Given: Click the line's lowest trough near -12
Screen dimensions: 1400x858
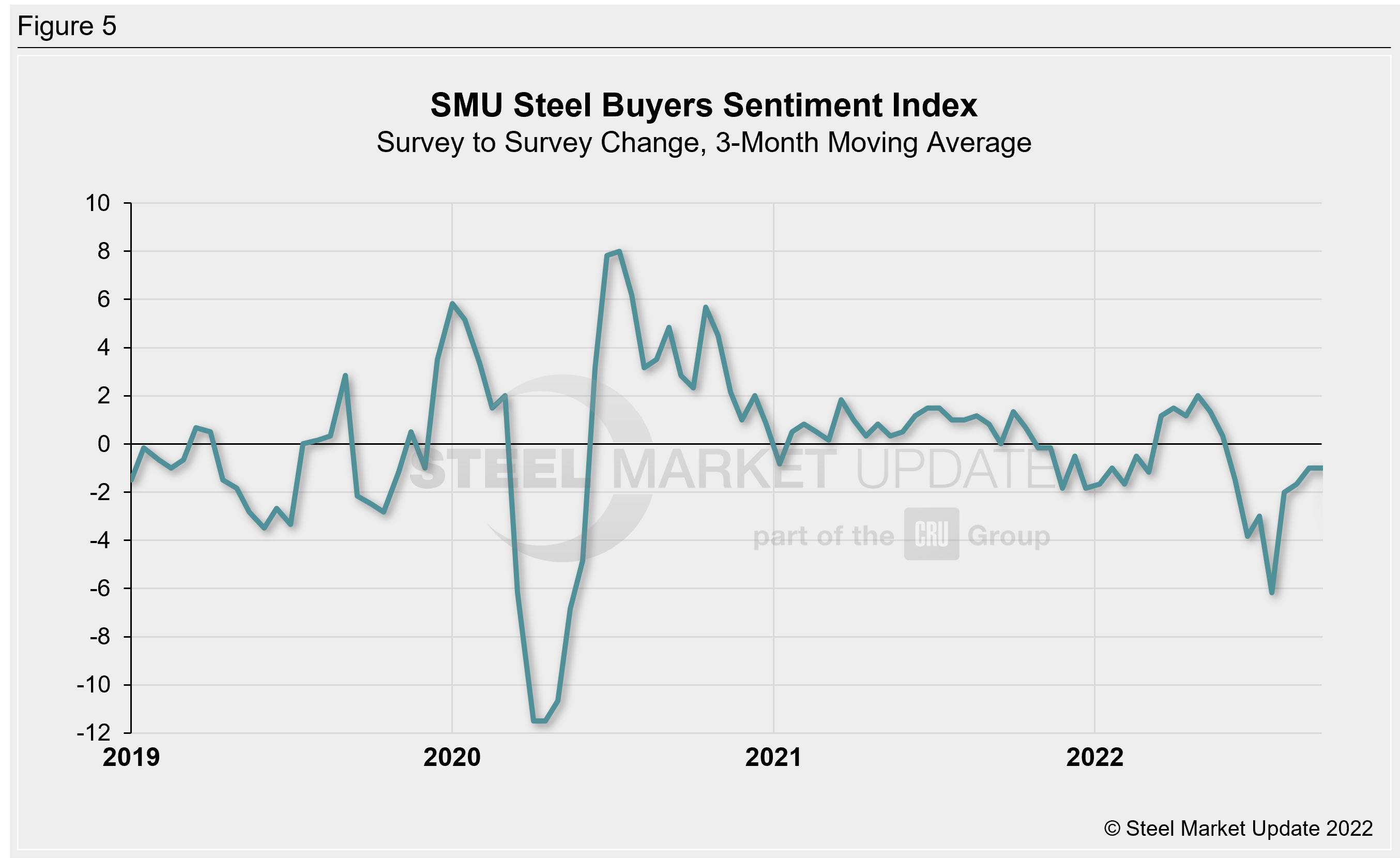Looking at the screenshot, I should [x=539, y=720].
